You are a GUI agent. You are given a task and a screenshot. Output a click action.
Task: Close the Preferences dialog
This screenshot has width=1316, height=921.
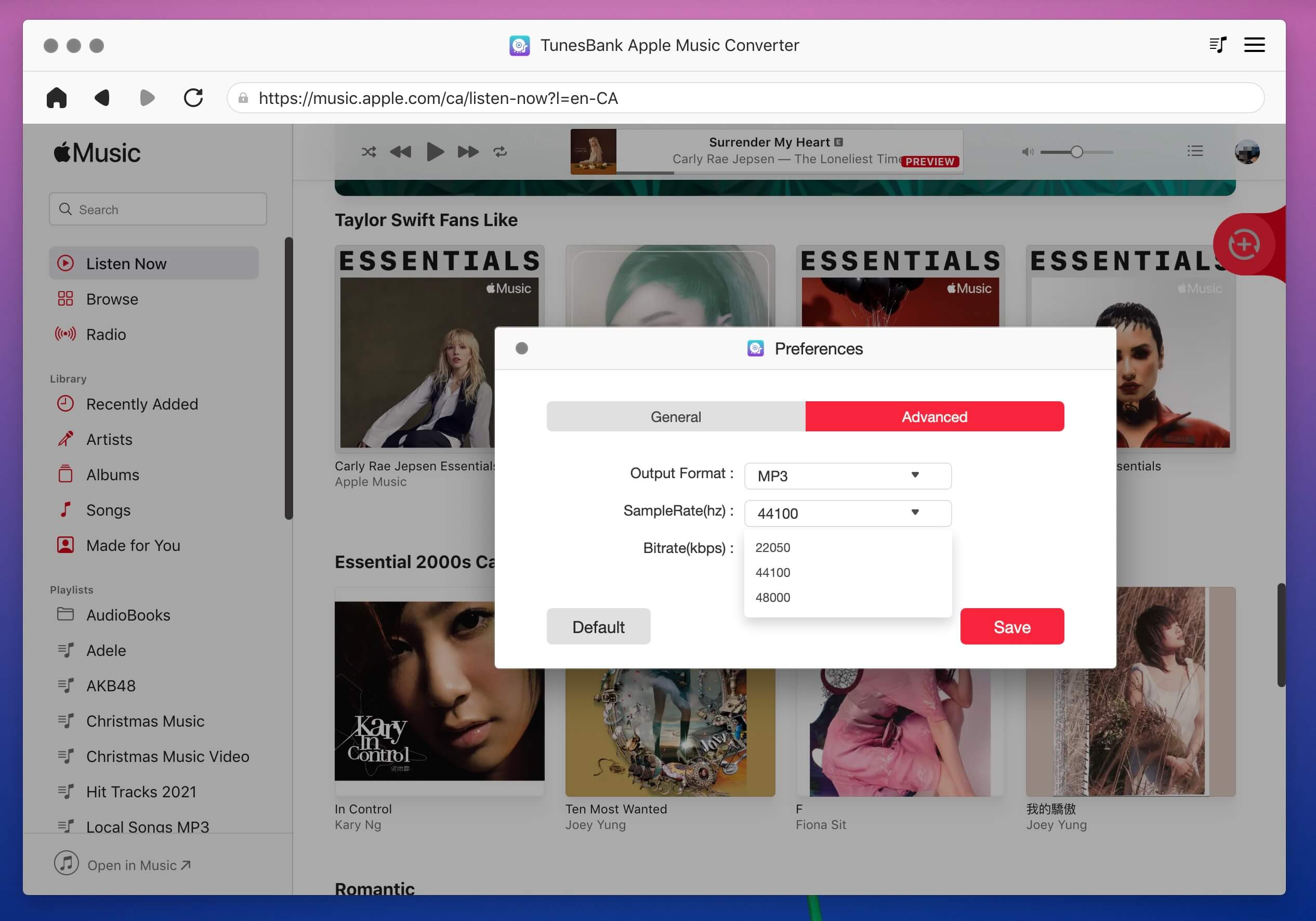pyautogui.click(x=522, y=348)
